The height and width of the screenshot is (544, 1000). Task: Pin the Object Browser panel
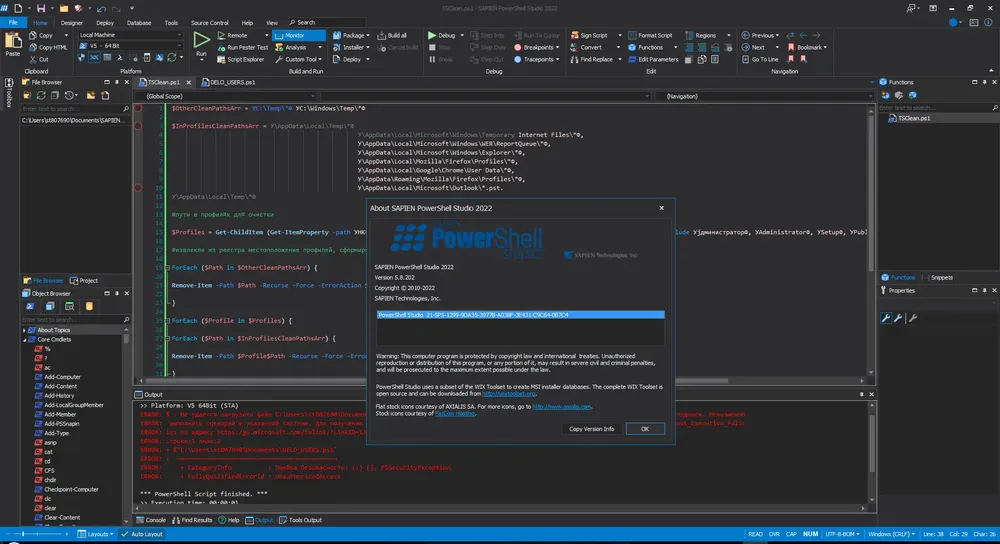[x=116, y=293]
